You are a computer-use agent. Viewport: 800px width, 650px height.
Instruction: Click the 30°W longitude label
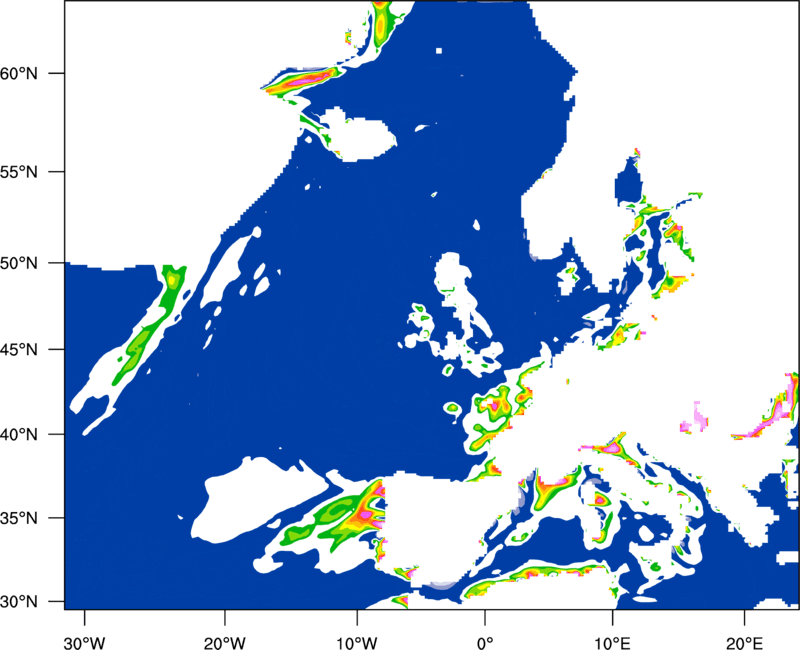[x=85, y=643]
